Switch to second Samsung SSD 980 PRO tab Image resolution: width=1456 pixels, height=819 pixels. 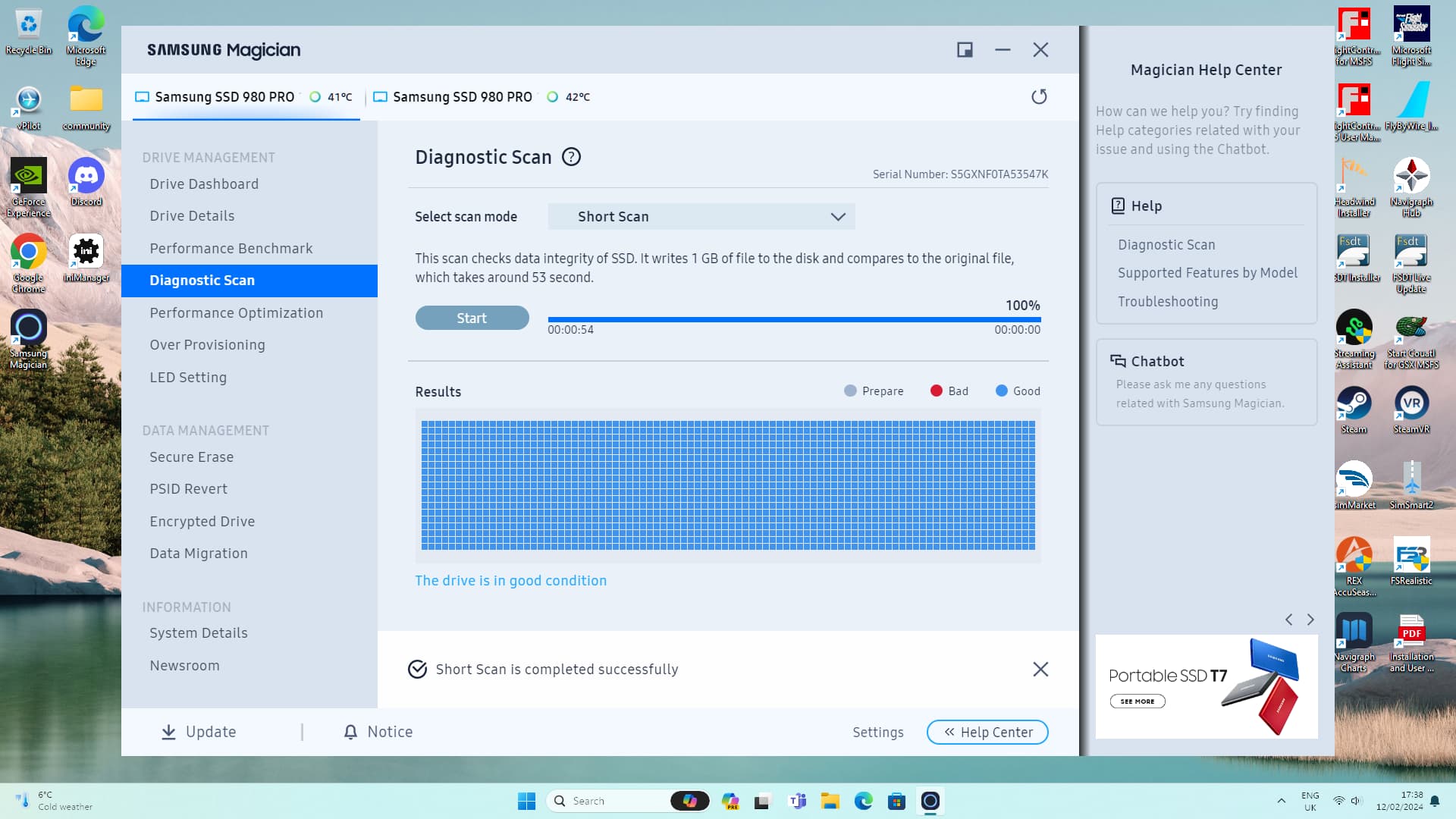coord(462,97)
